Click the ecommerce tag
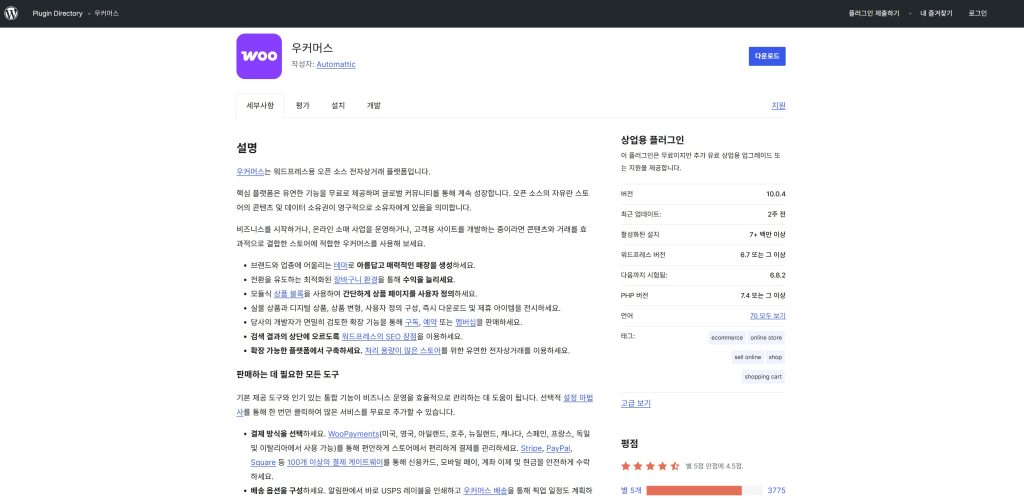Screen dimensions: 1024x501 [x=727, y=338]
